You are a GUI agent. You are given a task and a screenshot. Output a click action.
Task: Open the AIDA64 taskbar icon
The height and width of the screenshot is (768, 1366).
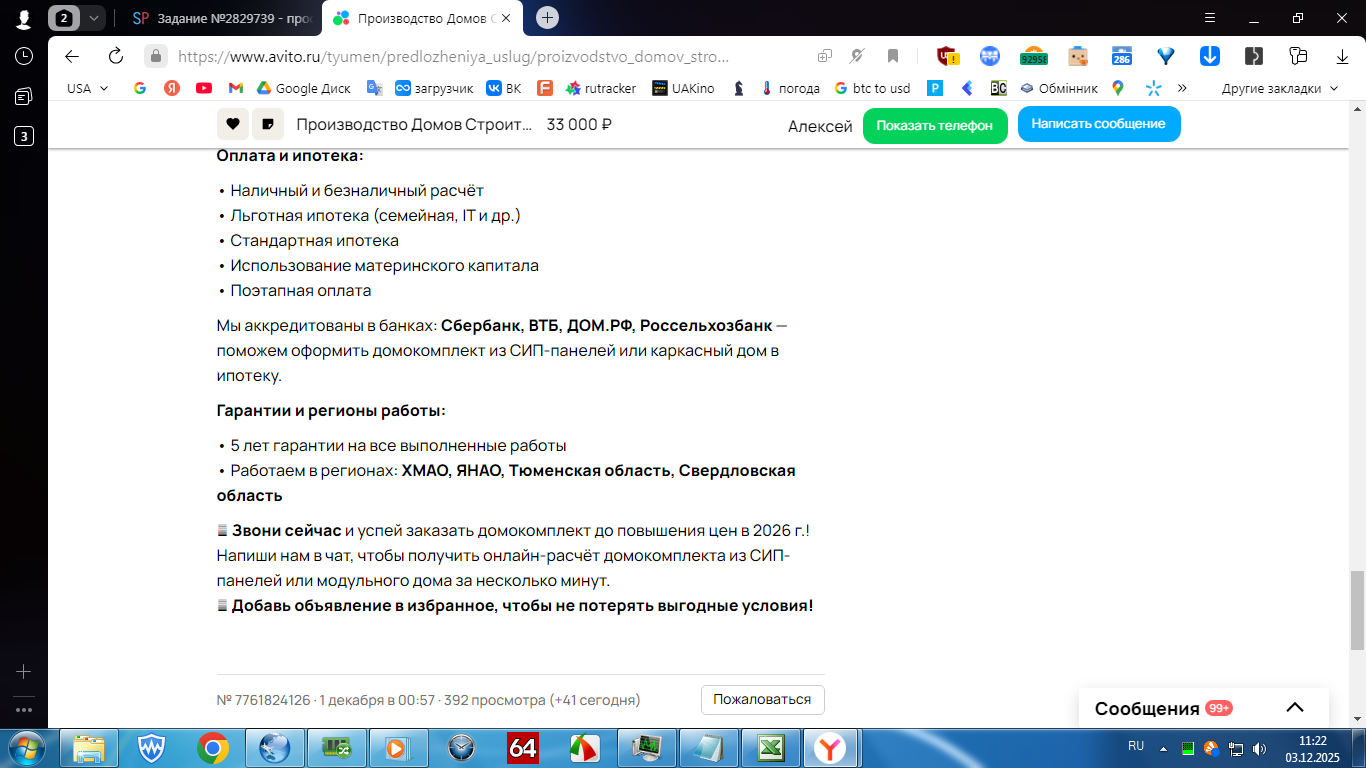[x=523, y=748]
